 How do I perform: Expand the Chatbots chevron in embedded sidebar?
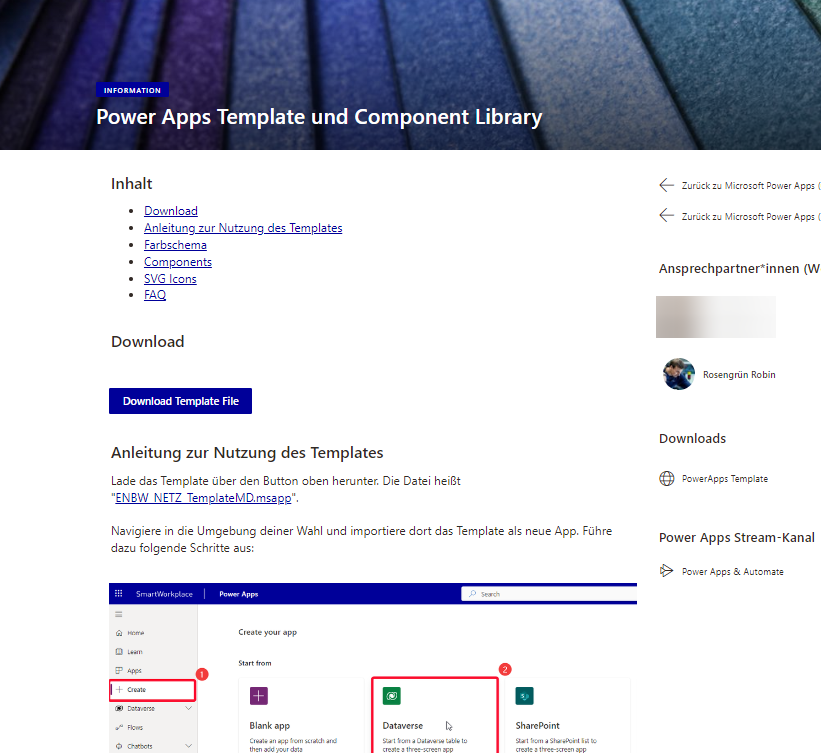[x=188, y=746]
